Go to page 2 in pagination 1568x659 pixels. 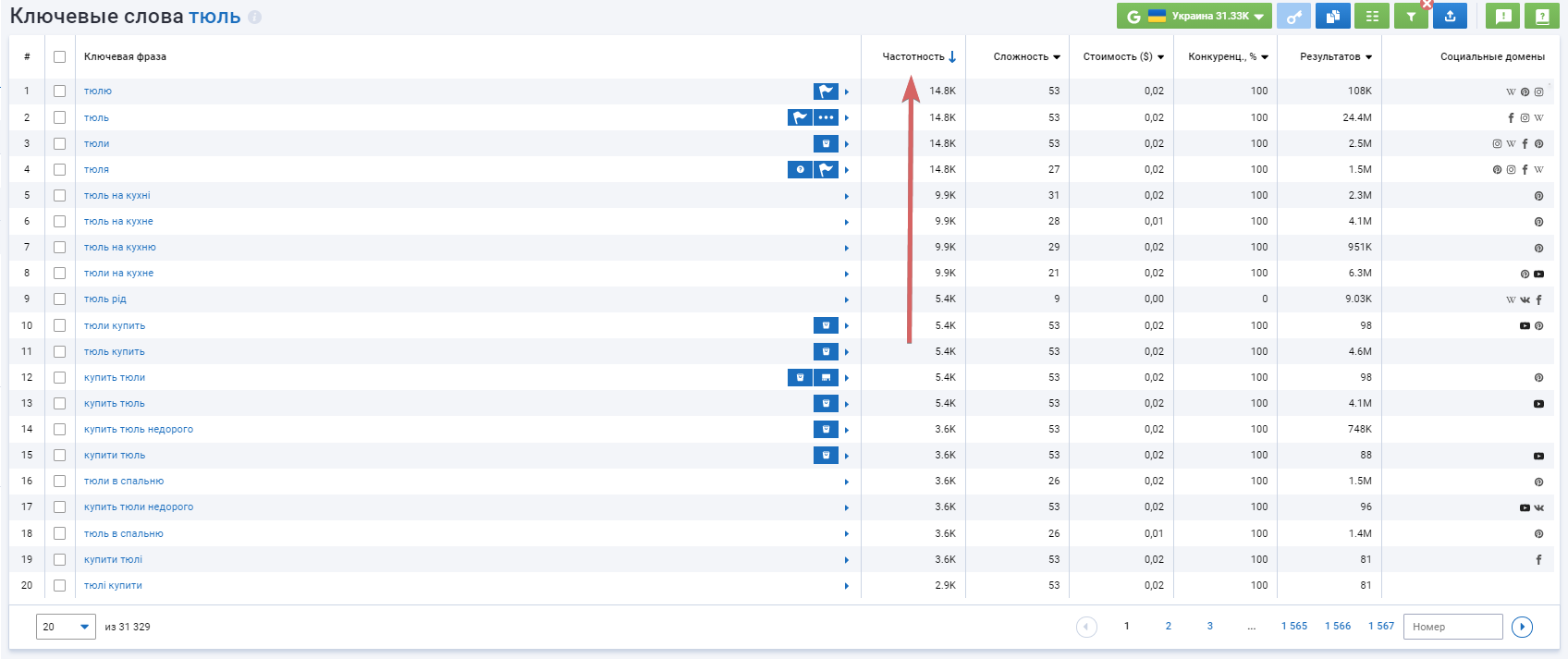[x=1169, y=627]
